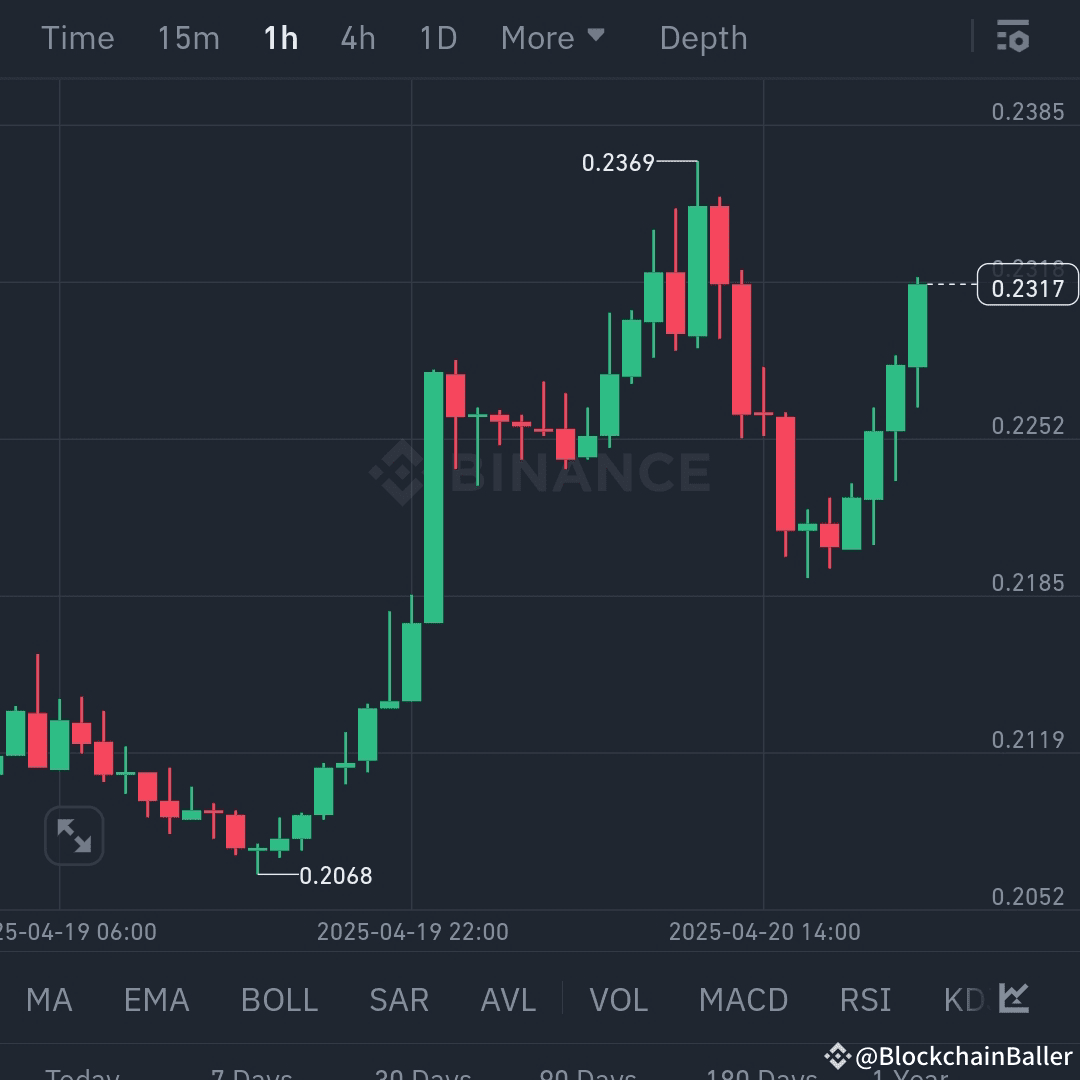Open the Time interval selector
The height and width of the screenshot is (1080, 1080).
pos(78,37)
